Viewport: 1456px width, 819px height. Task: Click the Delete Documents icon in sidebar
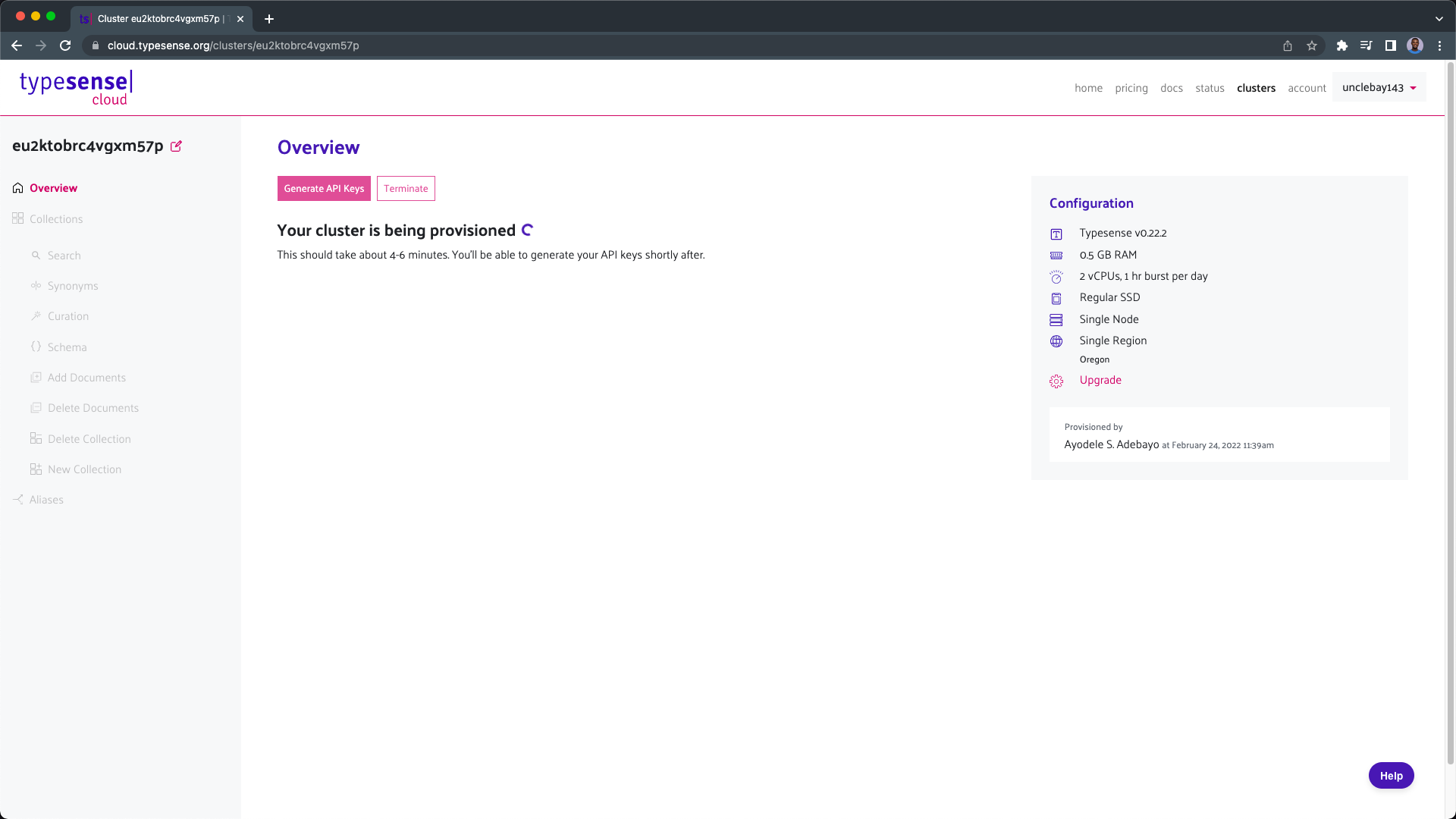pos(36,408)
